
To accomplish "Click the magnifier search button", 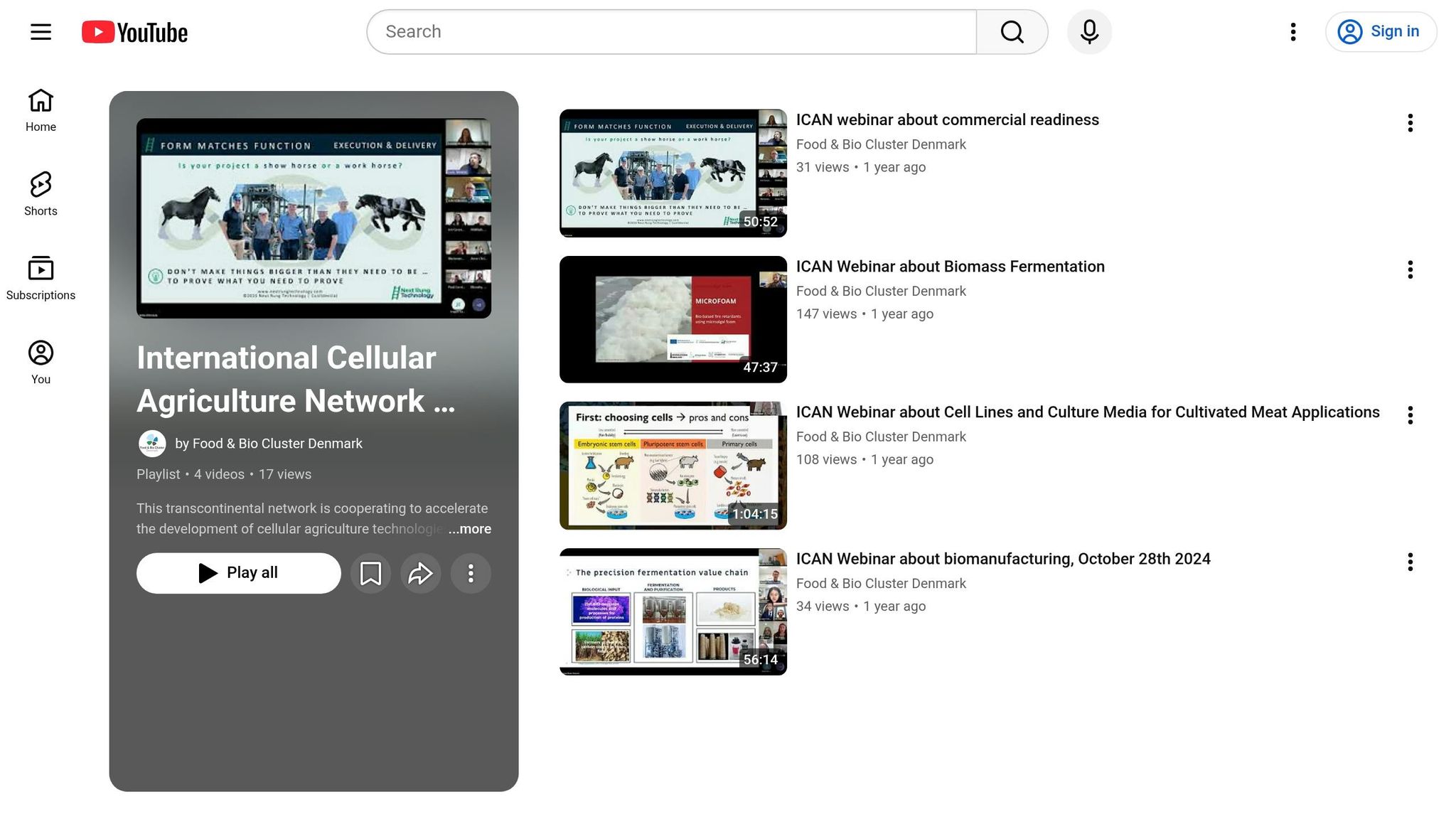I will [1012, 32].
